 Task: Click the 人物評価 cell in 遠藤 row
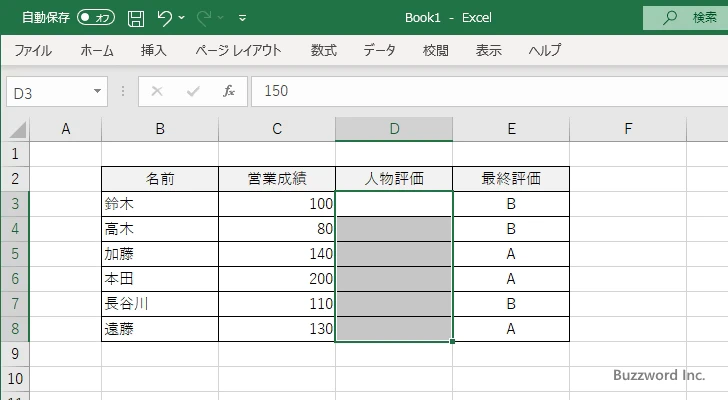(x=394, y=329)
